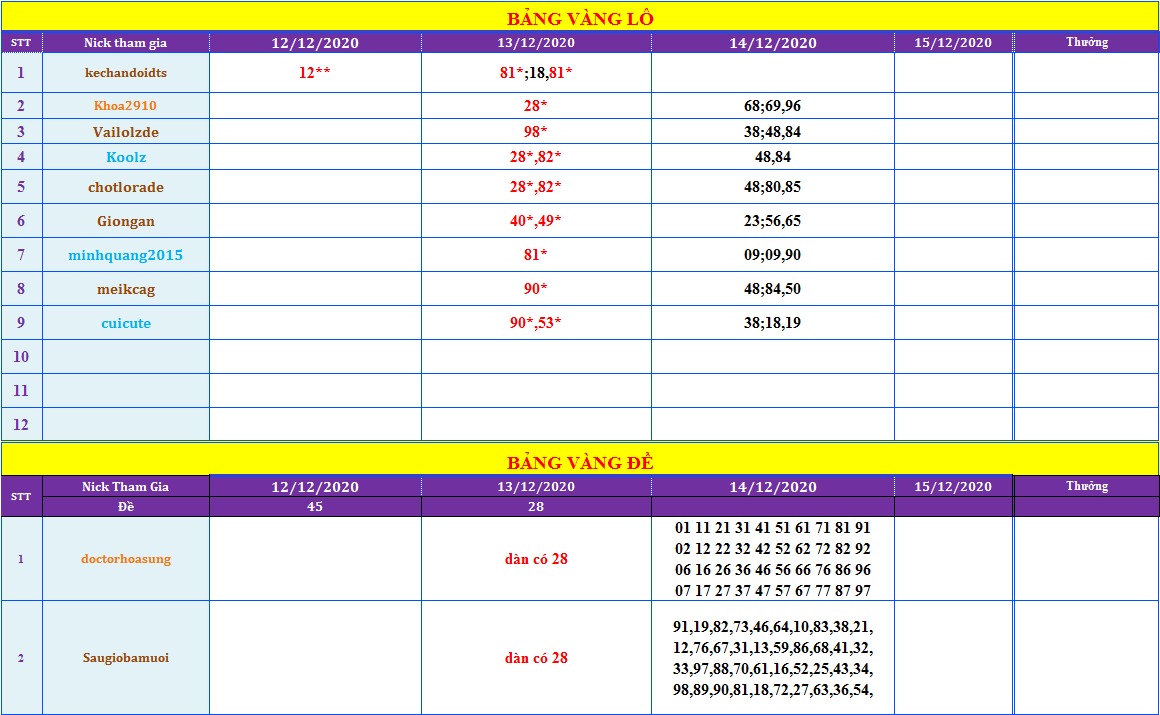The width and height of the screenshot is (1160, 715).
Task: Select the Khoa2910 nickname cell
Action: coord(126,106)
